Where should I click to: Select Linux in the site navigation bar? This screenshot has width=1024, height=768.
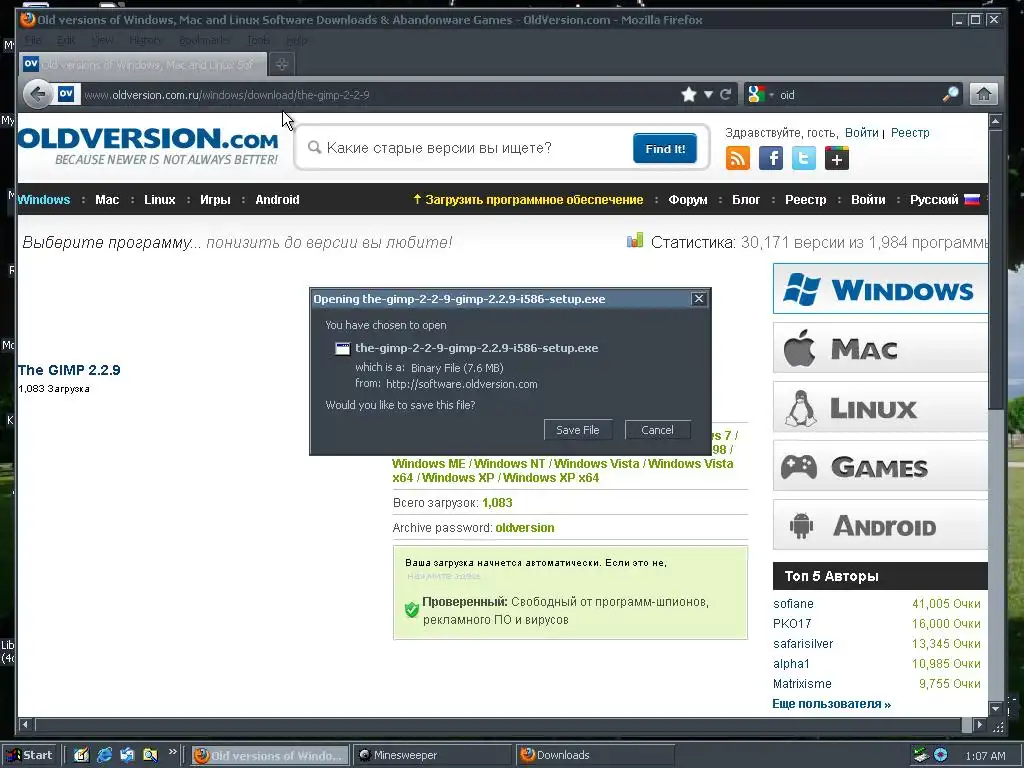160,200
